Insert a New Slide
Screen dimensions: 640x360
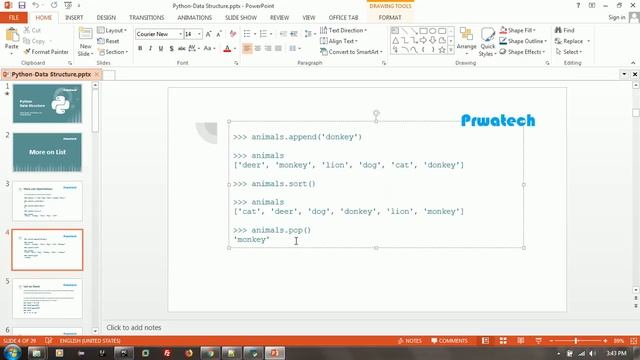click(85, 42)
